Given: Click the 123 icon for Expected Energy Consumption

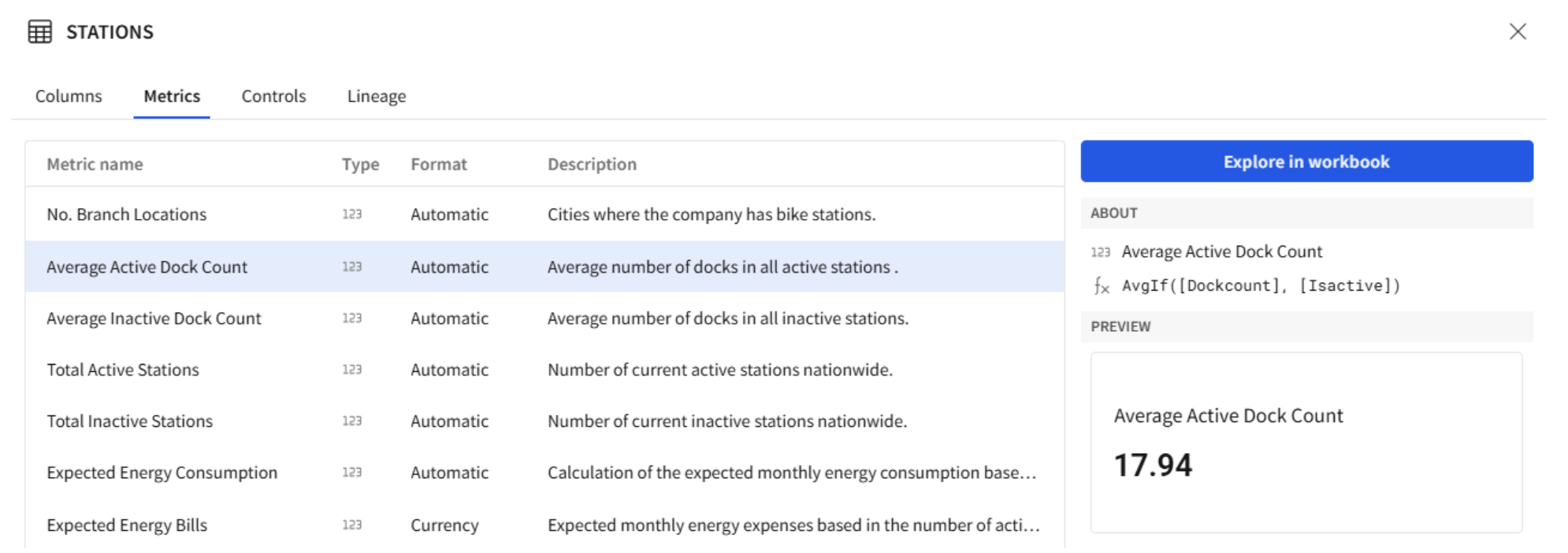Looking at the screenshot, I should pyautogui.click(x=352, y=473).
